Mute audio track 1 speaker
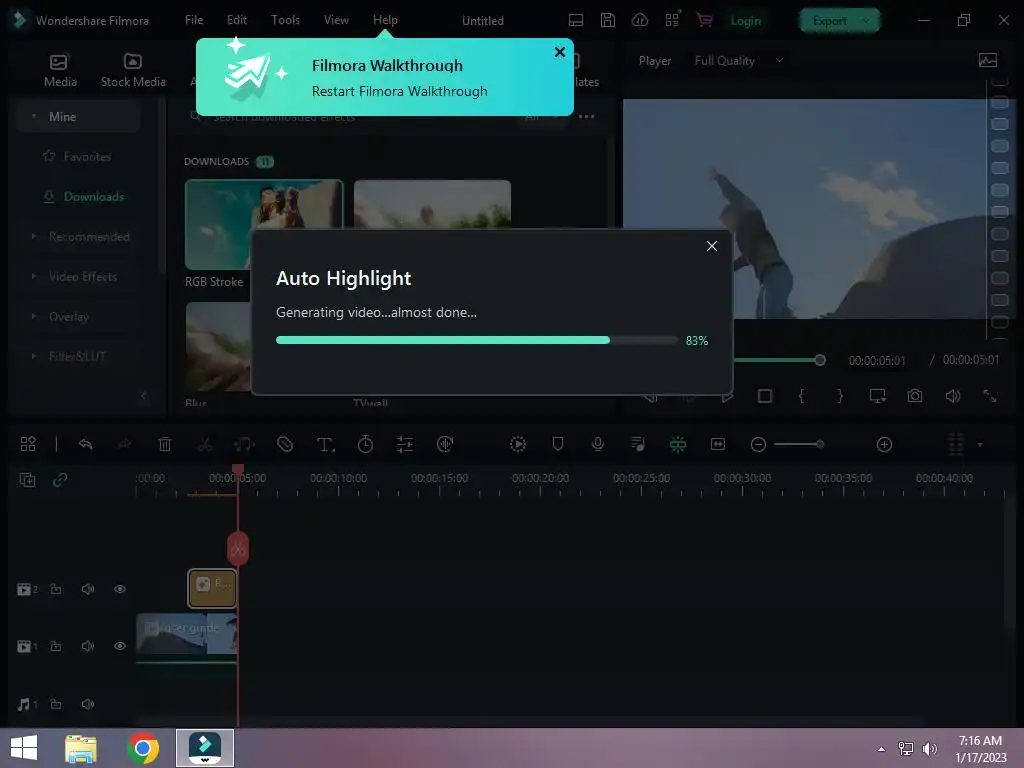Viewport: 1024px width, 768px height. (x=88, y=704)
